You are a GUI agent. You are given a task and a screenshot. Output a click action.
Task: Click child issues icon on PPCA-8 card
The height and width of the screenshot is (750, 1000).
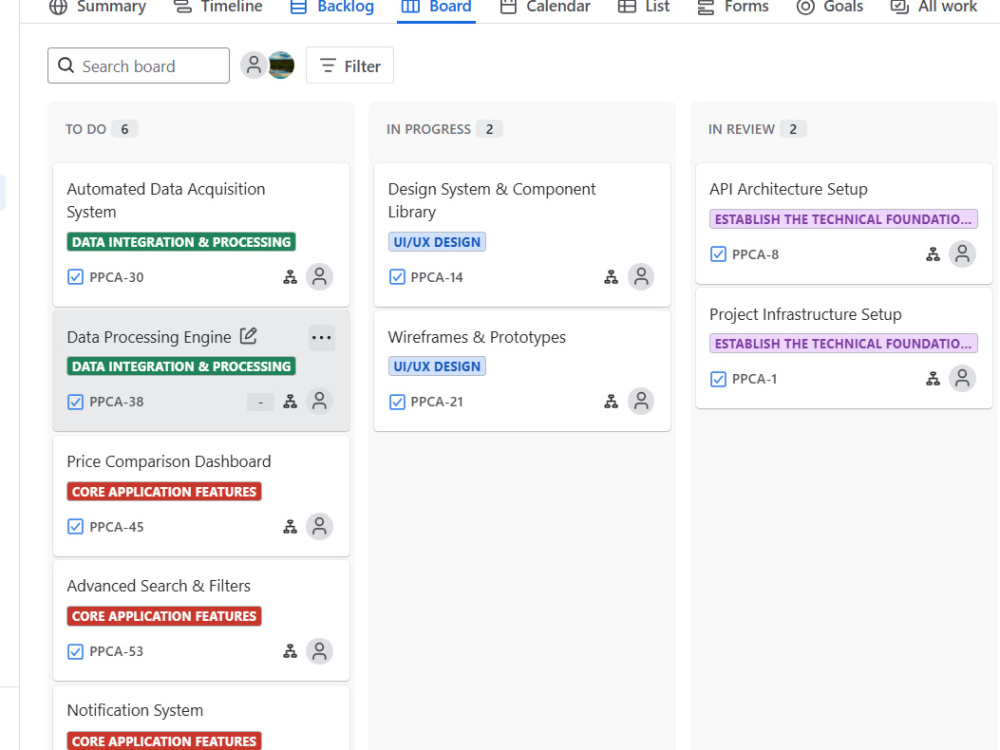(x=933, y=254)
